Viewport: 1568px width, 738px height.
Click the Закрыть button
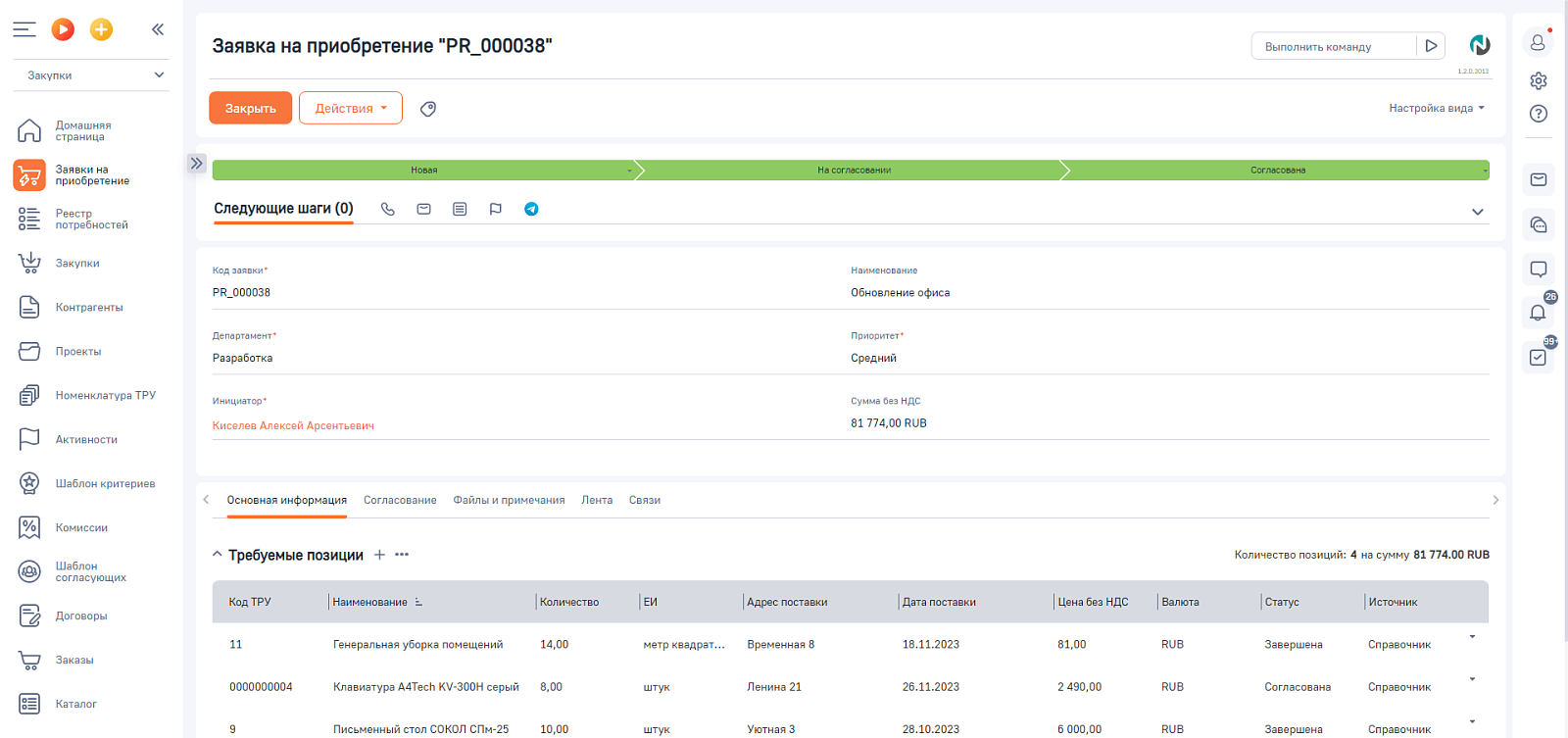tap(251, 108)
